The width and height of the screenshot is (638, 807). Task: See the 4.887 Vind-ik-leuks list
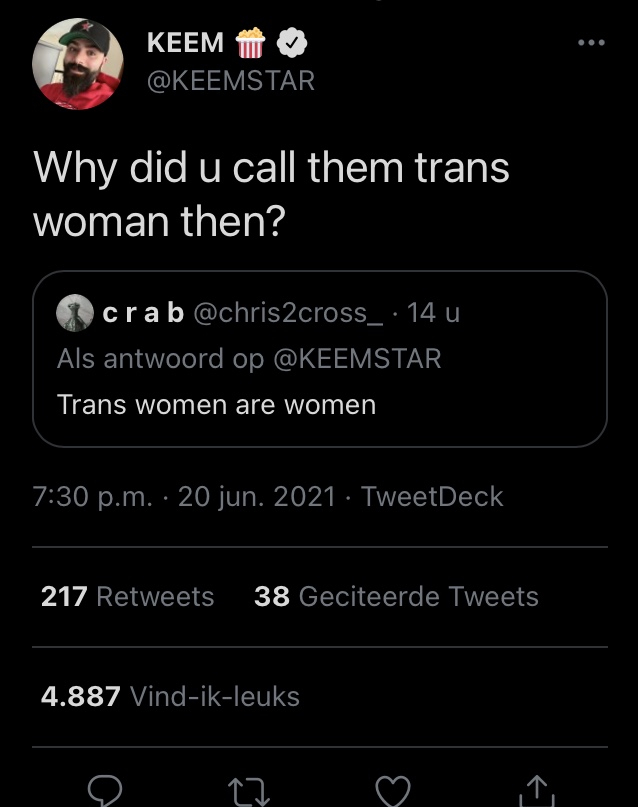(x=170, y=696)
